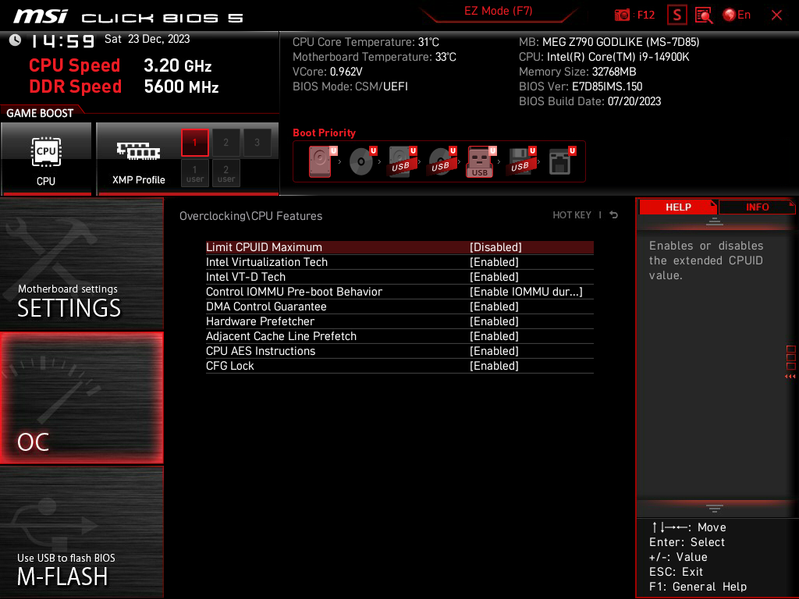
Task: Click the back arrow beside HOT KEY
Action: coord(614,215)
